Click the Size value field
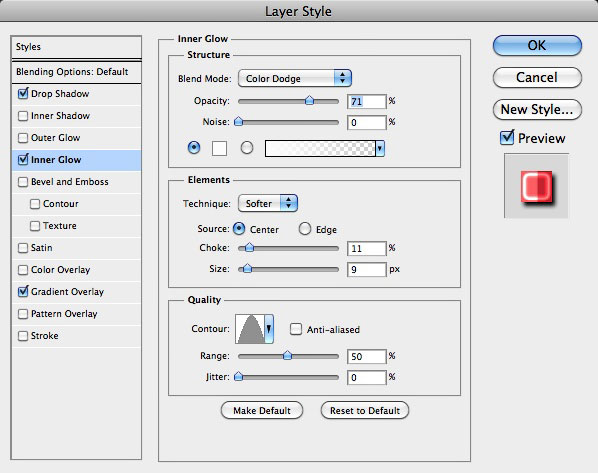Screen dimensions: 598x473 point(367,270)
